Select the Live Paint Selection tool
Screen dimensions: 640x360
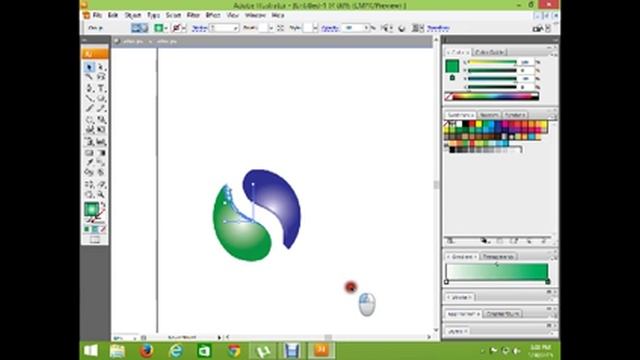click(101, 173)
